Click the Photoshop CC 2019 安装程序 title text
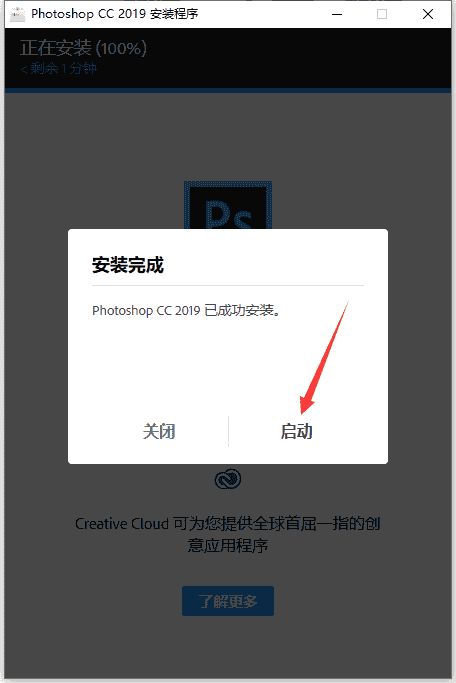Viewport: 456px width, 683px height. [115, 14]
